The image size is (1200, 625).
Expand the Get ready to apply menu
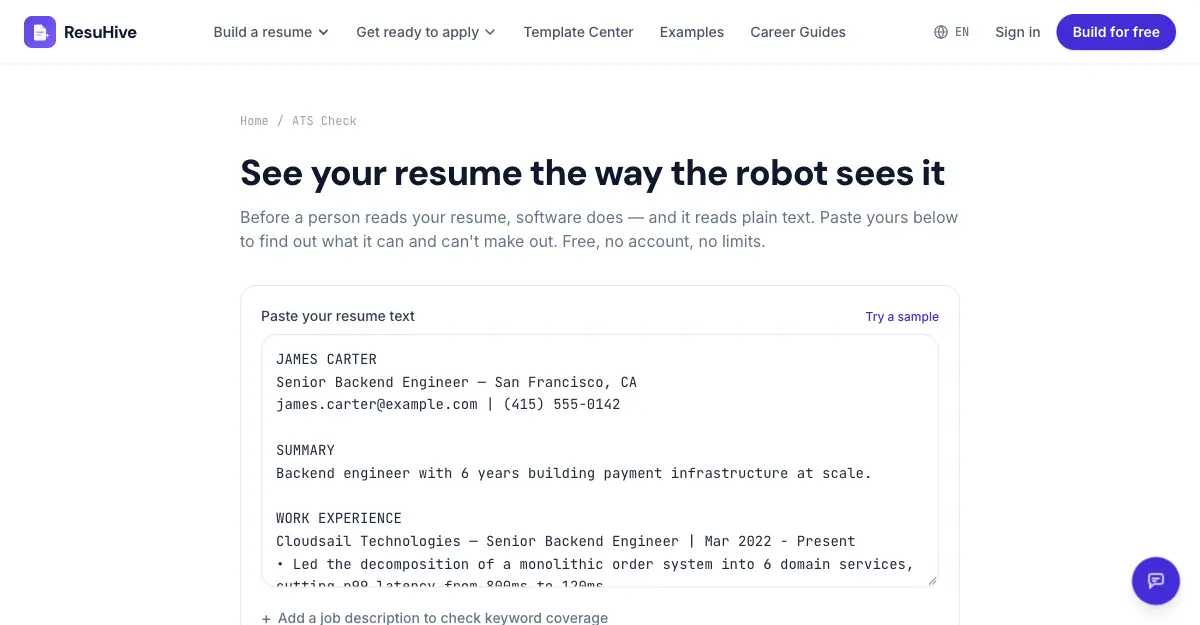(426, 32)
